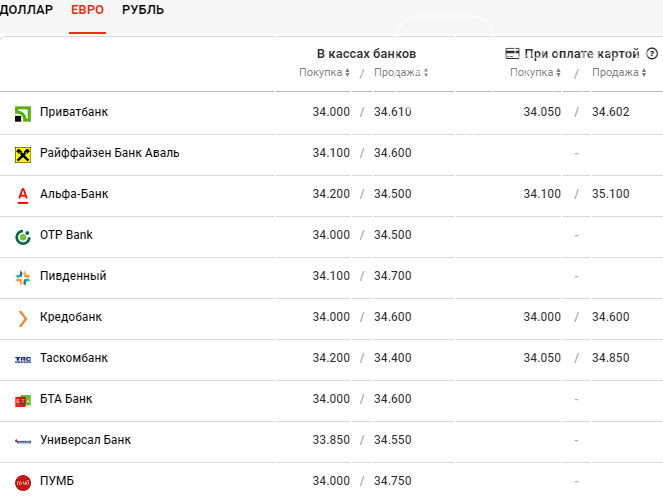Click the ПУМБ round logo icon

[x=23, y=482]
